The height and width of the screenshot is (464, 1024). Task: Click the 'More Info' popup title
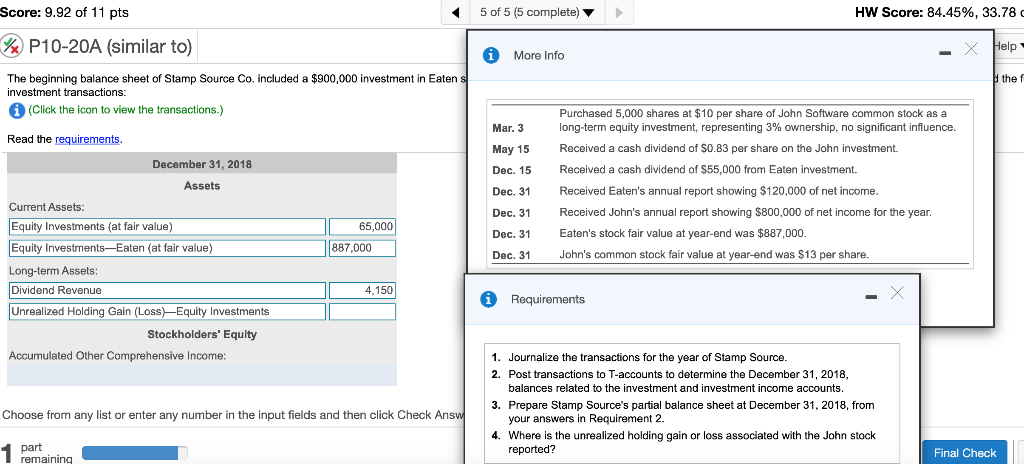(x=539, y=56)
